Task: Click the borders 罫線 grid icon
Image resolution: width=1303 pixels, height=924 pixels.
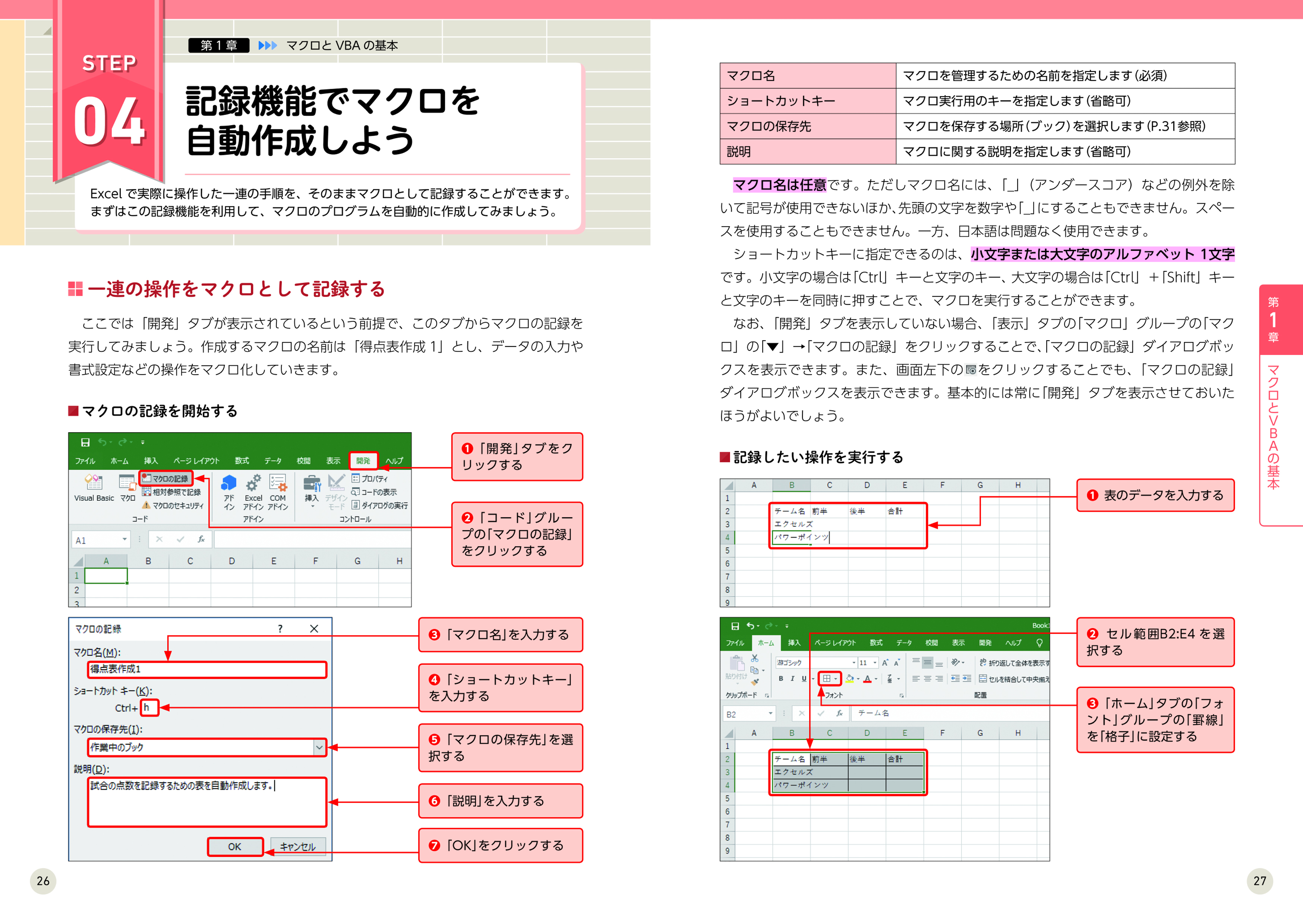Action: pyautogui.click(x=827, y=679)
